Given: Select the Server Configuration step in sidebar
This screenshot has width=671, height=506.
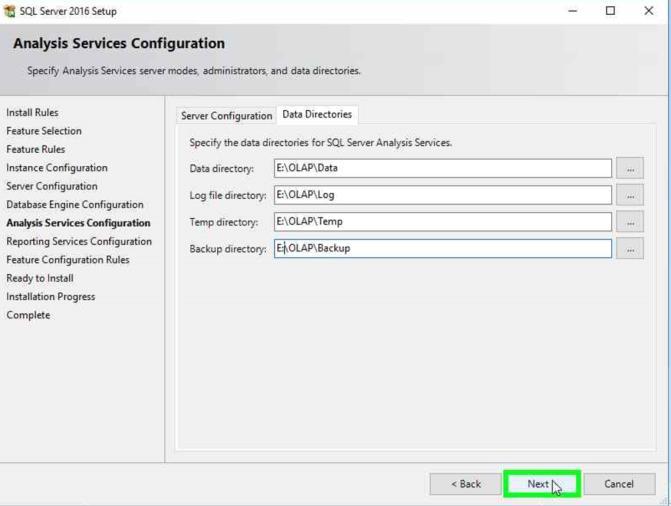Looking at the screenshot, I should (x=52, y=186).
